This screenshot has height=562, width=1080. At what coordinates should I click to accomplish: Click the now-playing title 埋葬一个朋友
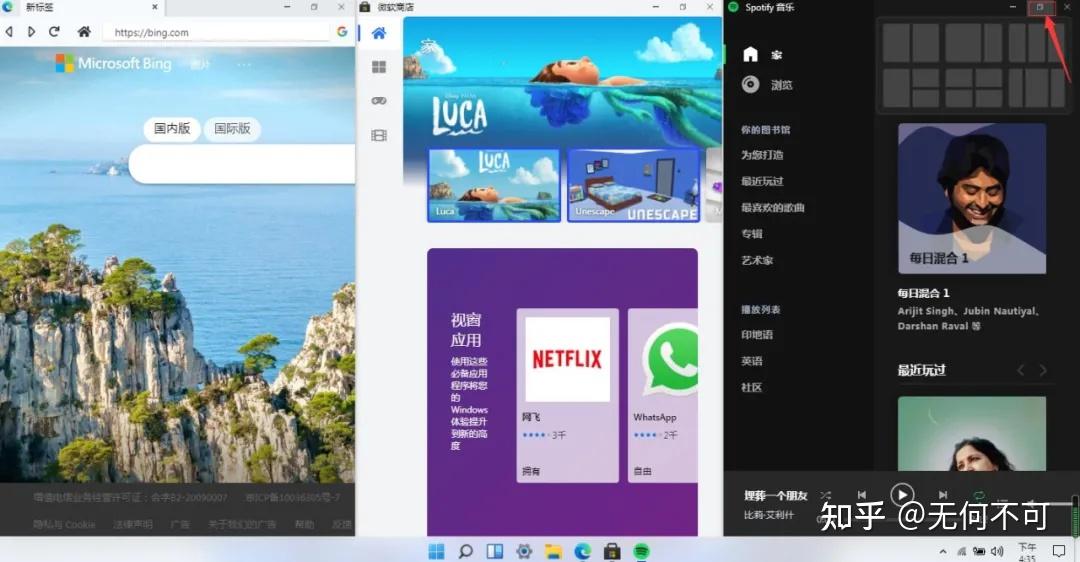pos(776,495)
